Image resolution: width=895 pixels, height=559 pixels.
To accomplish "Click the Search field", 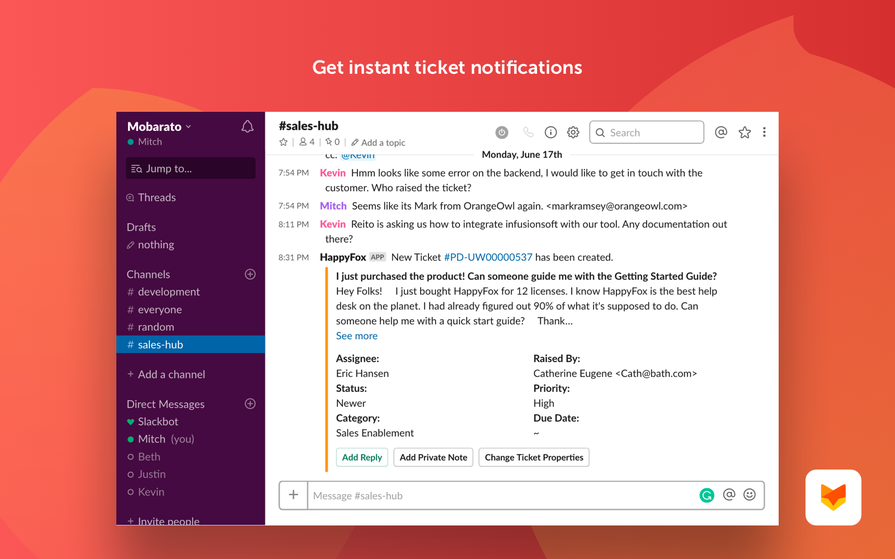I will click(x=647, y=132).
